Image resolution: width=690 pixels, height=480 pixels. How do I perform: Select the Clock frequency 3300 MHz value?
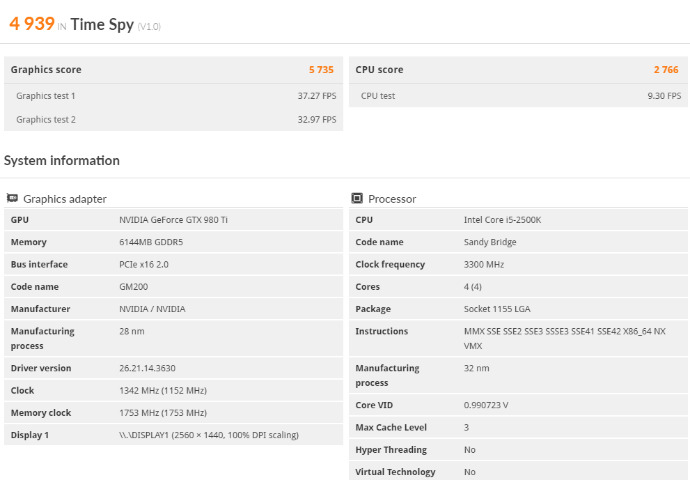(x=484, y=265)
